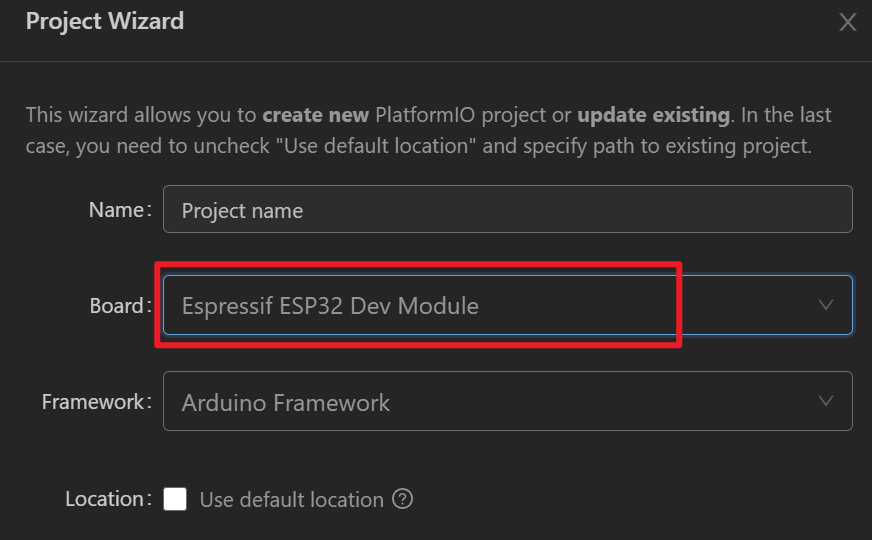Toggle the Use default location checkbox
This screenshot has width=872, height=540.
[x=175, y=499]
